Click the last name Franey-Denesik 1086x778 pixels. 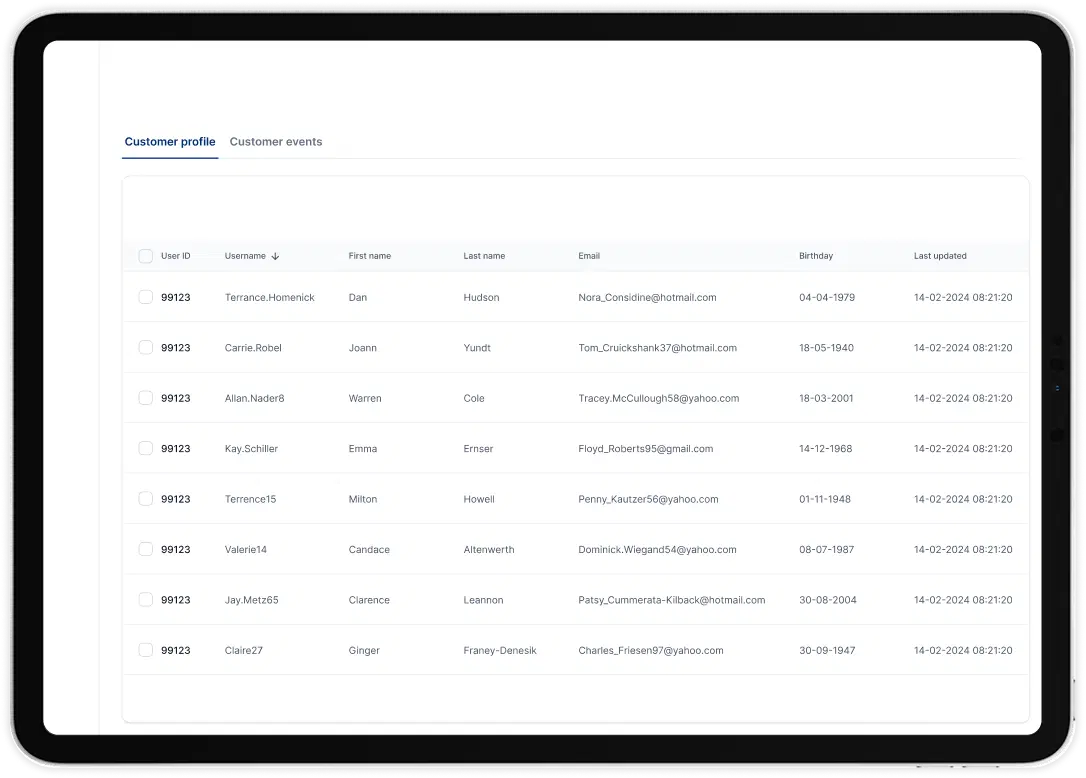tap(500, 651)
